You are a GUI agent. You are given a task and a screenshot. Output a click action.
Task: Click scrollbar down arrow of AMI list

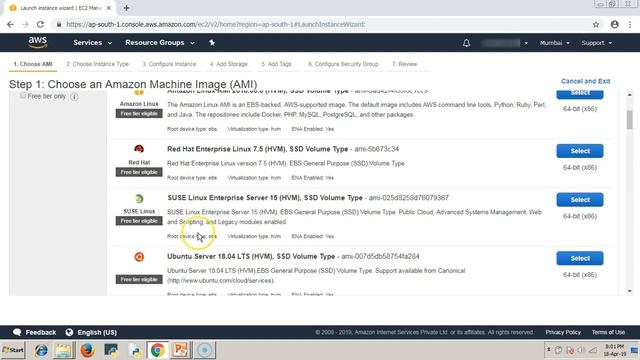pos(629,291)
